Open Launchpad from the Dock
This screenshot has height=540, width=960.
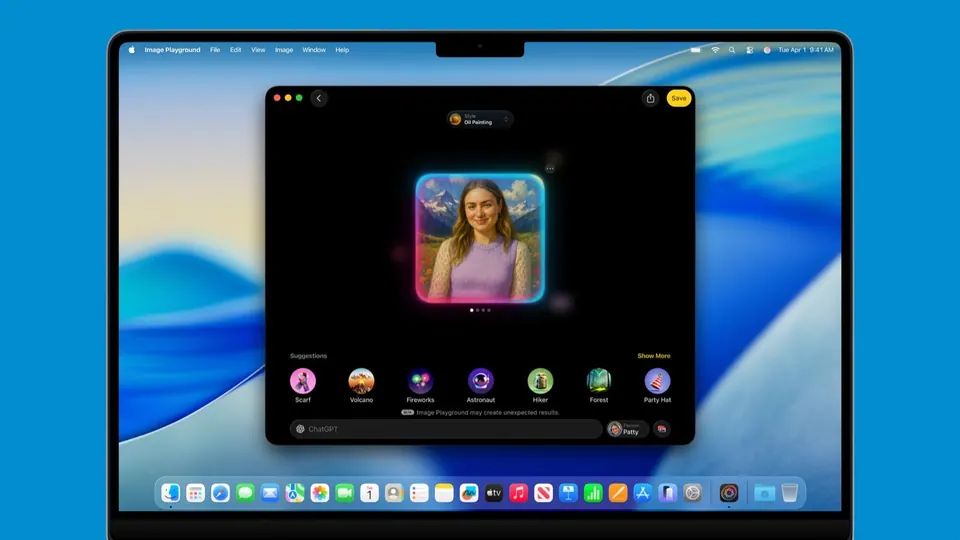pos(195,493)
